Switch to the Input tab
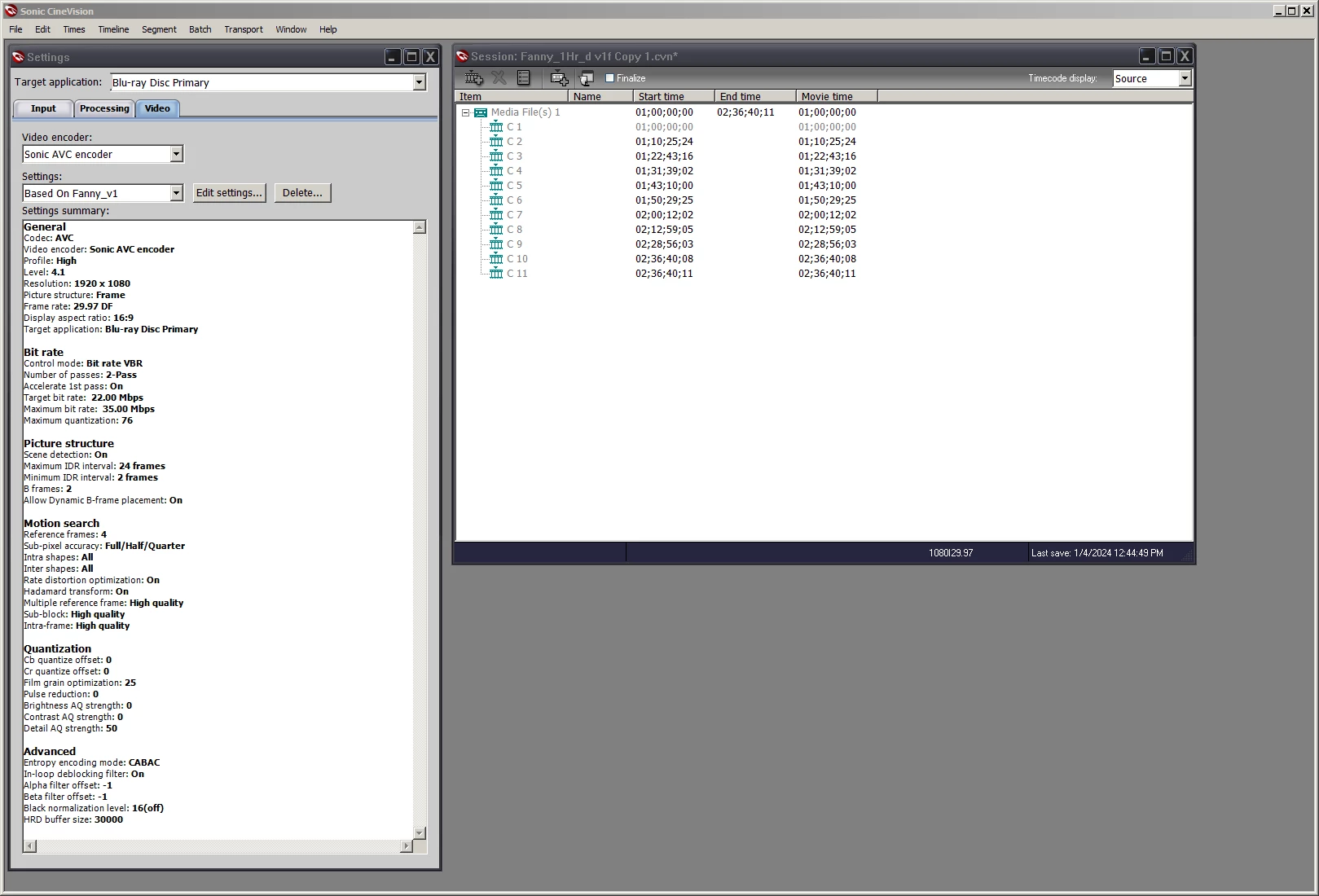 click(43, 108)
